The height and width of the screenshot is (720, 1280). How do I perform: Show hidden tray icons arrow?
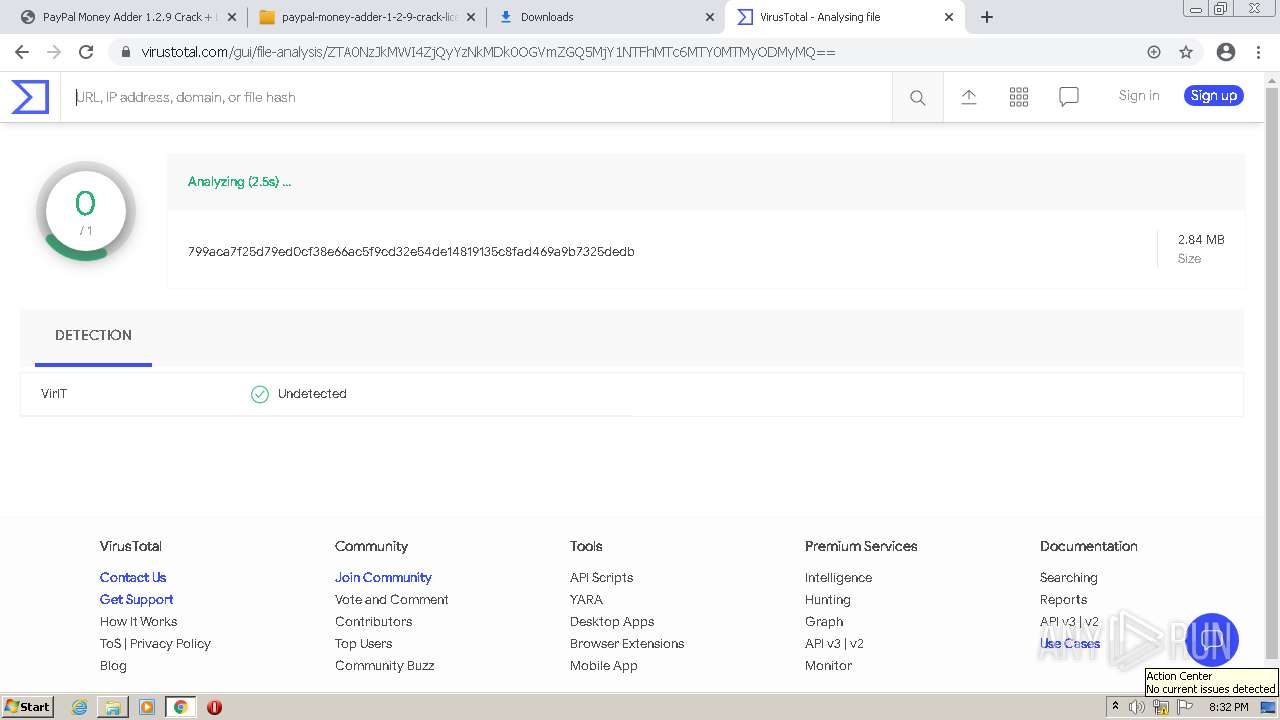pyautogui.click(x=1115, y=706)
